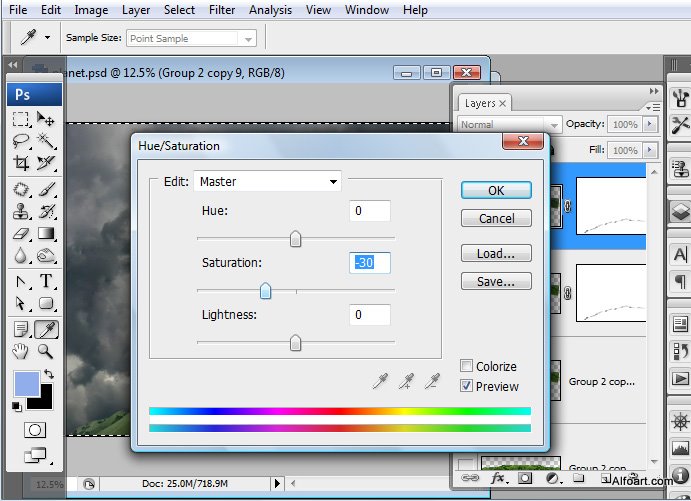Open the layer Opacity flyout arrow

(651, 124)
